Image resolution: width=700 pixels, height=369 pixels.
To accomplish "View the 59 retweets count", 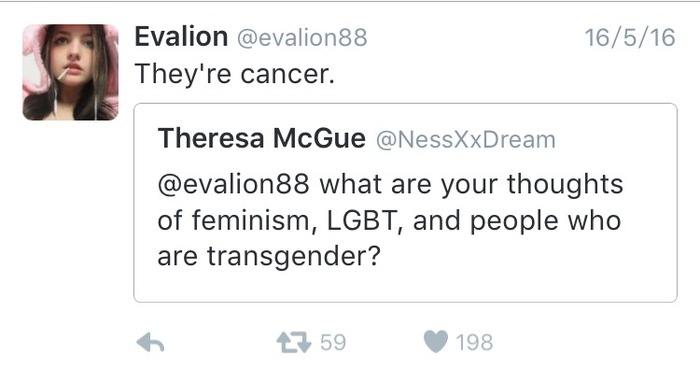I will point(333,343).
